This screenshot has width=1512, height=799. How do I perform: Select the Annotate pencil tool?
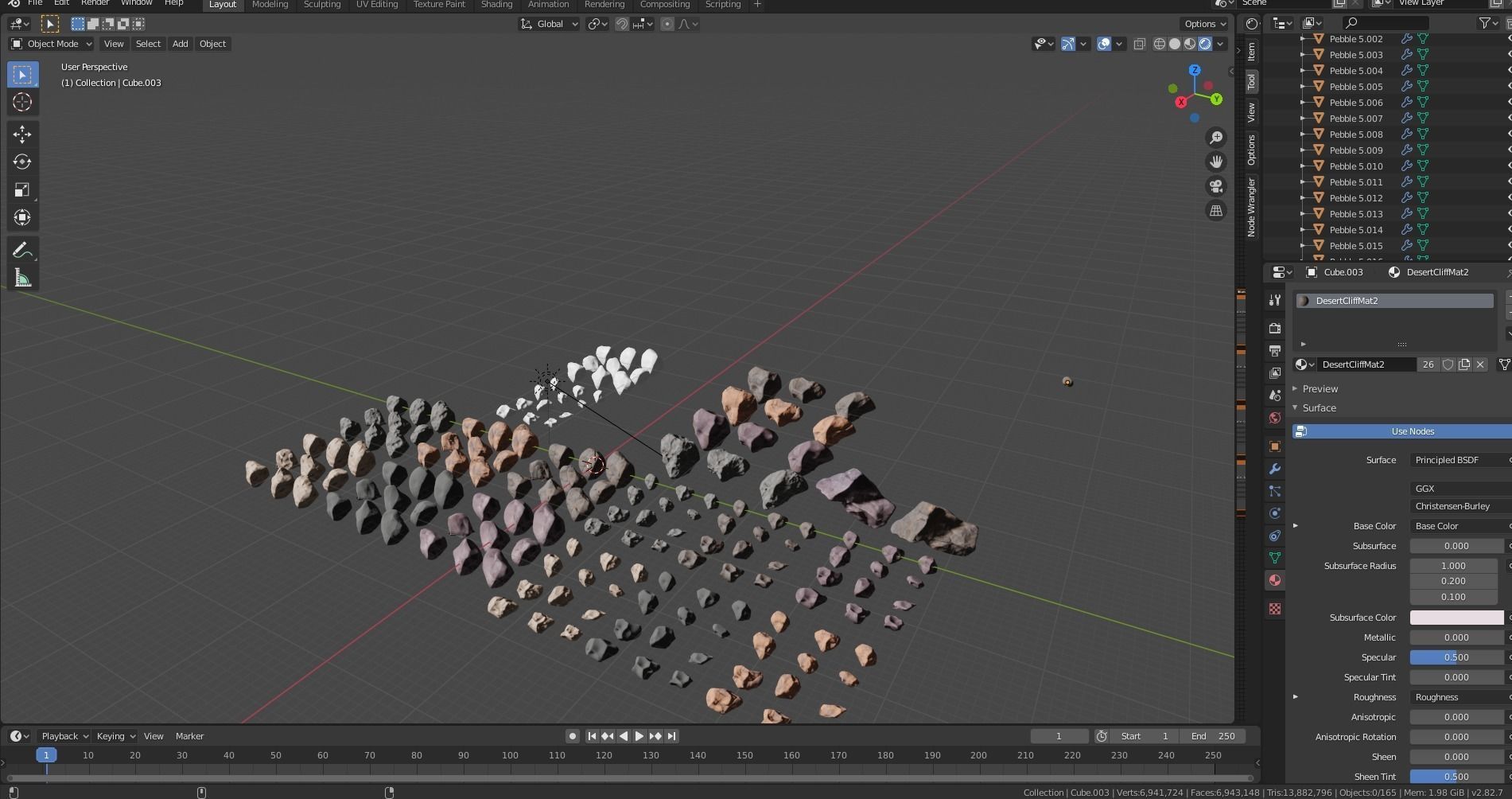[22, 250]
